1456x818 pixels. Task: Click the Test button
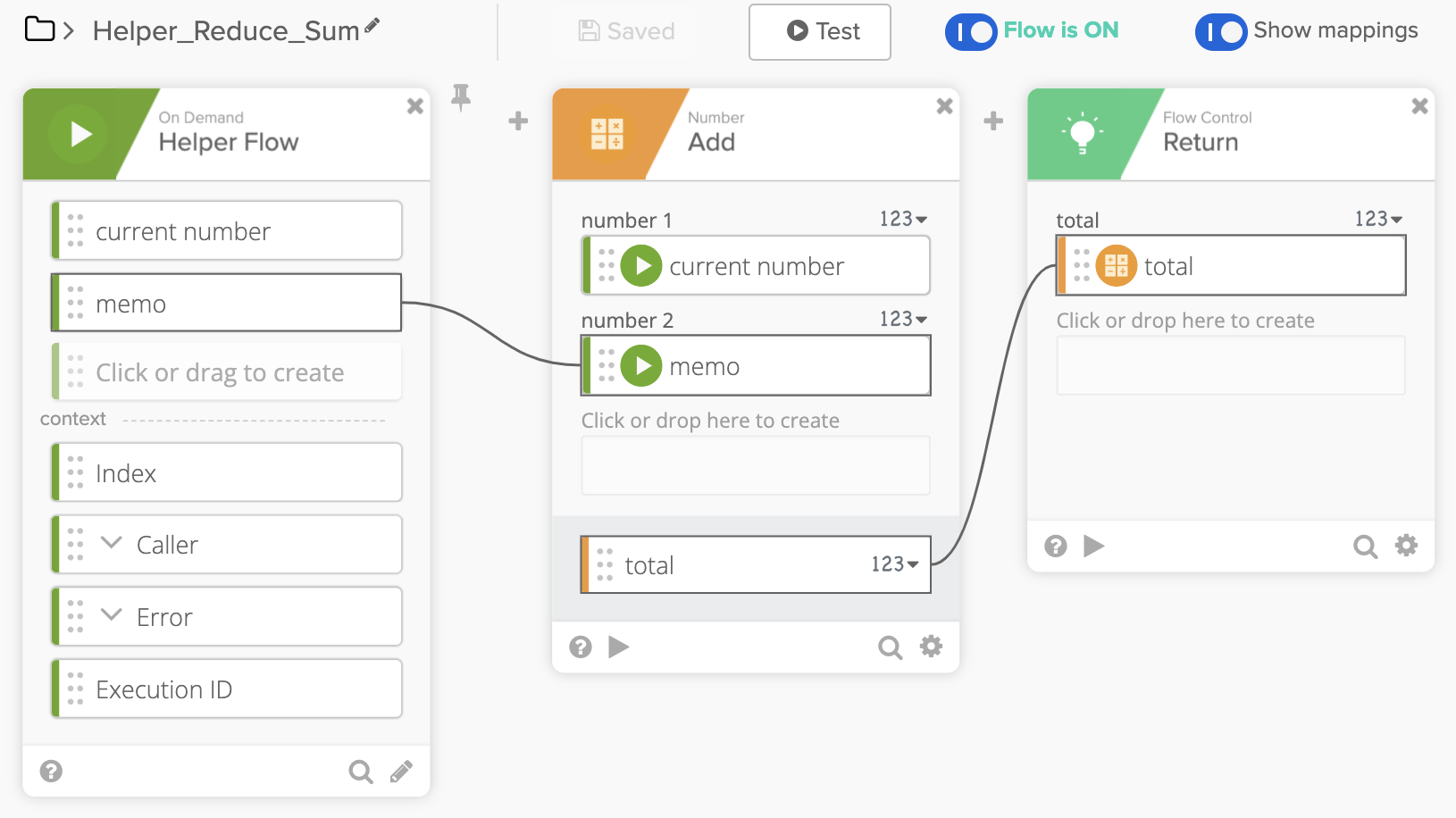820,32
